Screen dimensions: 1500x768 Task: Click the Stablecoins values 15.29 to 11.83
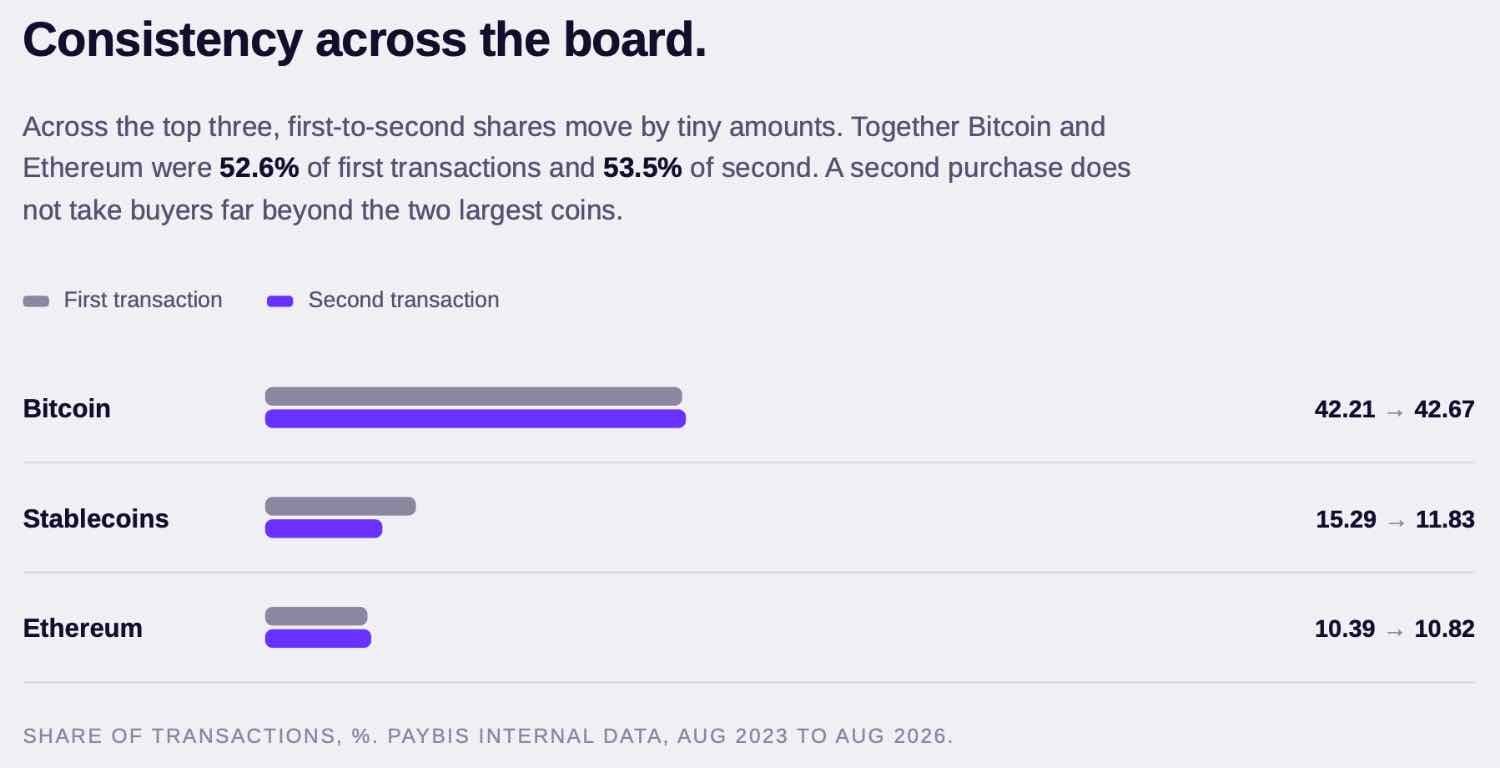tap(1395, 519)
